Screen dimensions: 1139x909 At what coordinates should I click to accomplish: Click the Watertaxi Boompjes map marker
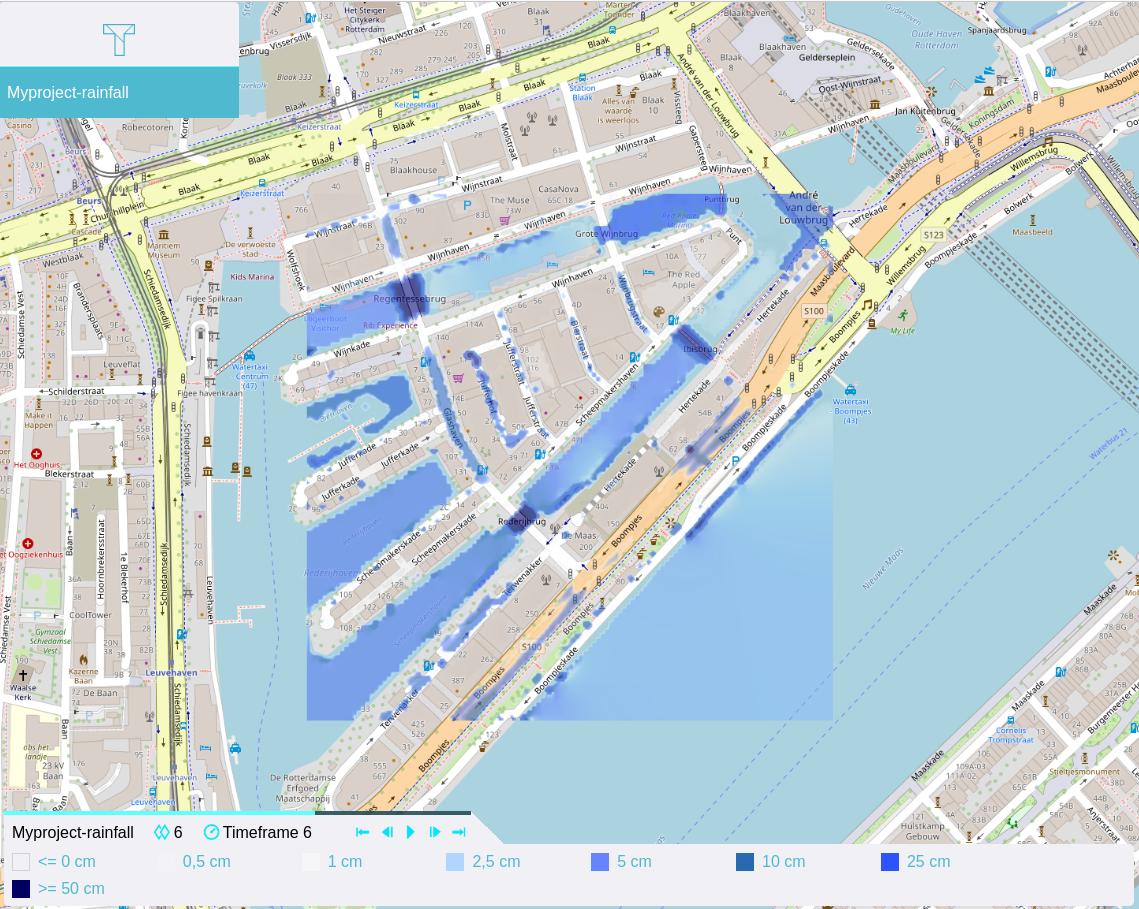850,390
